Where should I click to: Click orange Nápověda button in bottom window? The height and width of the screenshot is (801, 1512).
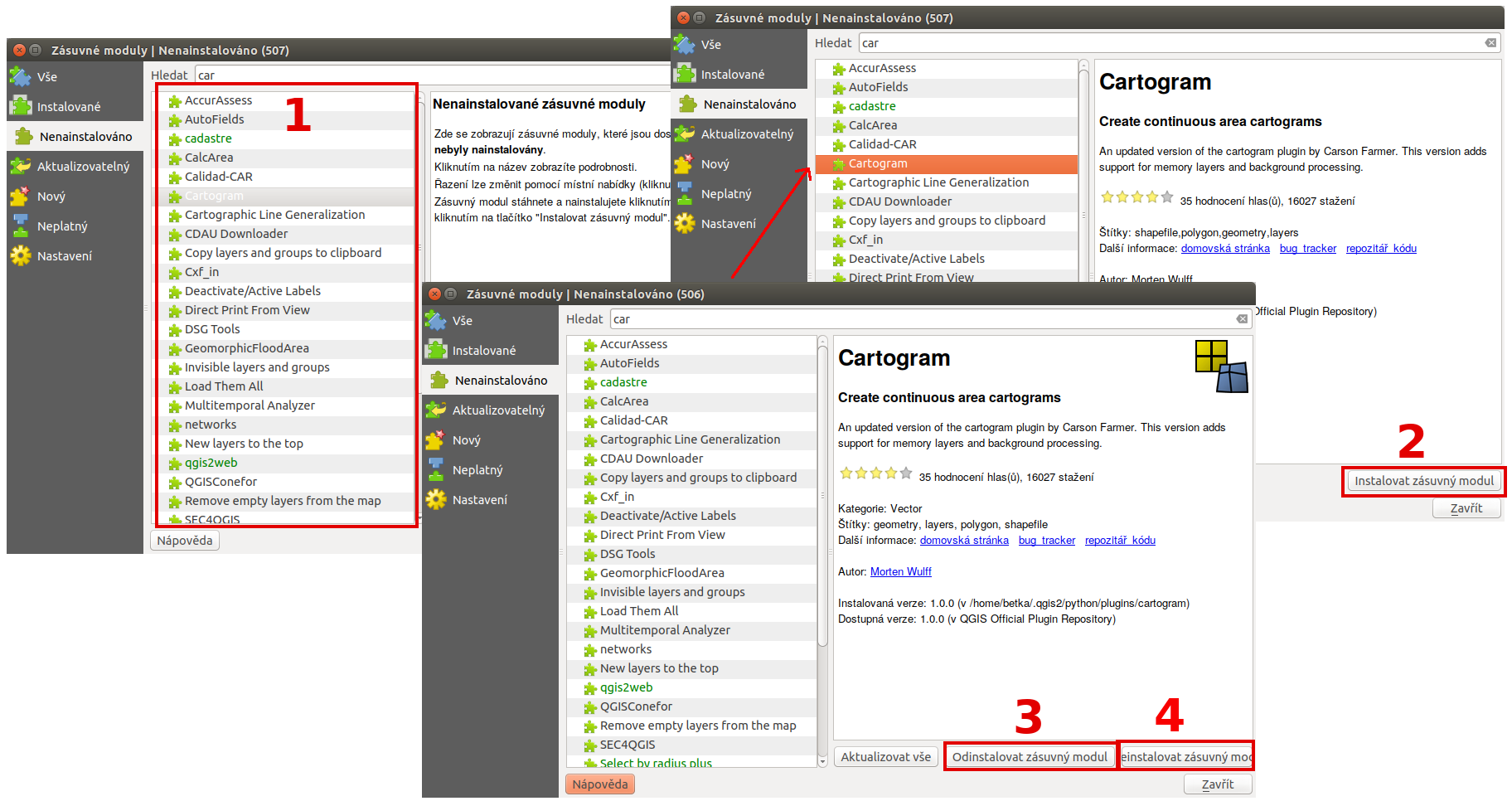pyautogui.click(x=600, y=784)
